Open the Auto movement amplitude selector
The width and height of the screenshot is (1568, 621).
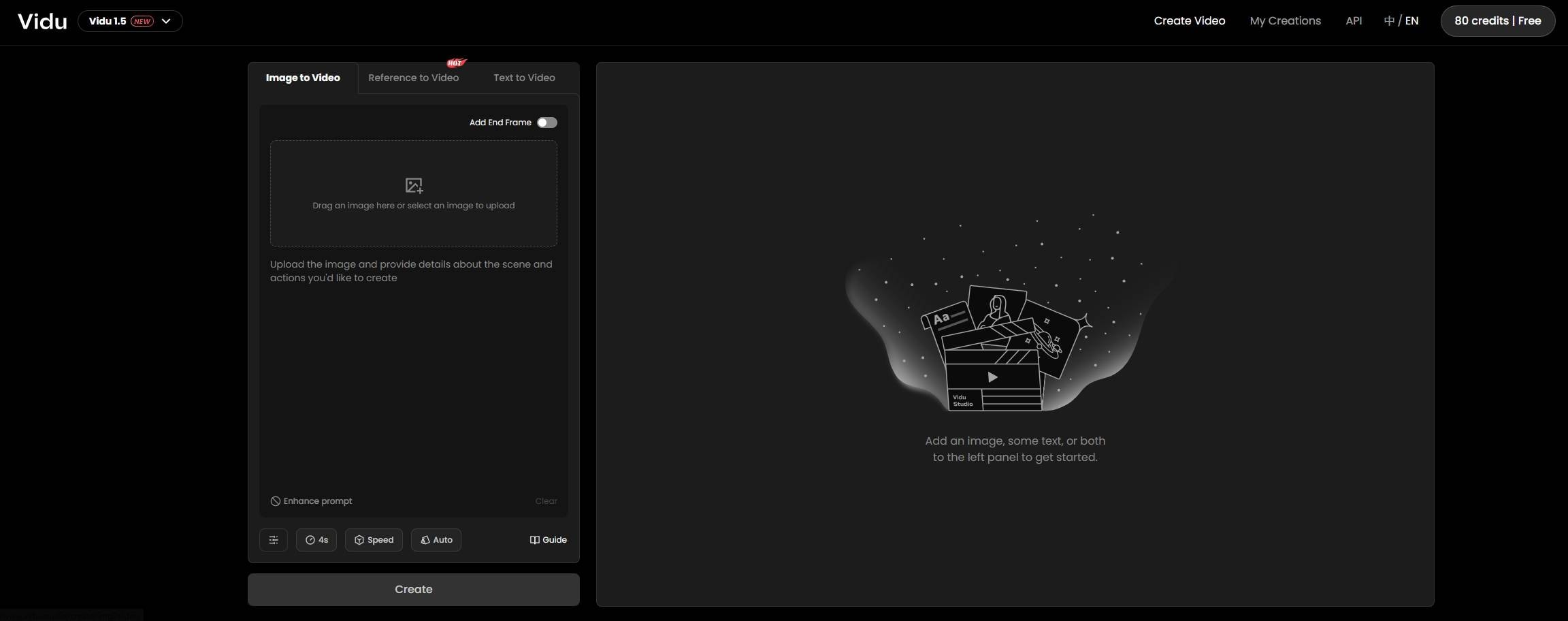point(436,540)
